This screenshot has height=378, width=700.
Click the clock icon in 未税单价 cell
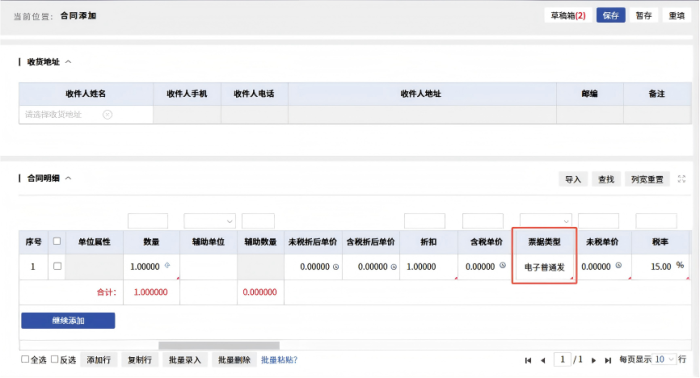(618, 265)
